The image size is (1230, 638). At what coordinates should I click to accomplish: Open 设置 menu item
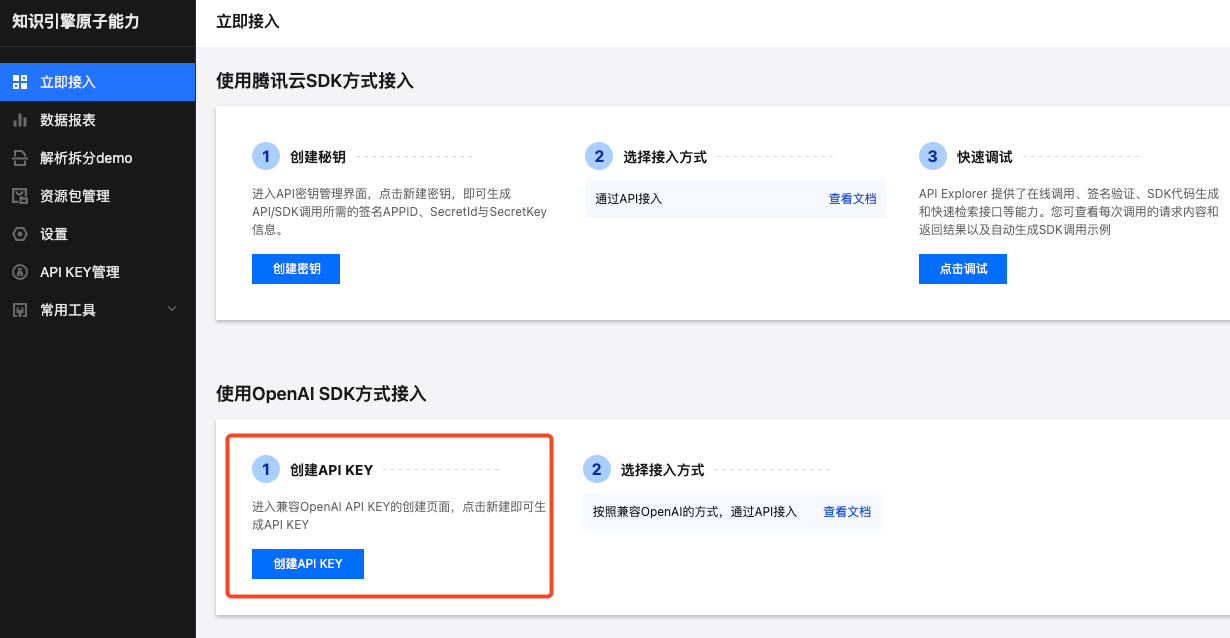click(x=98, y=234)
